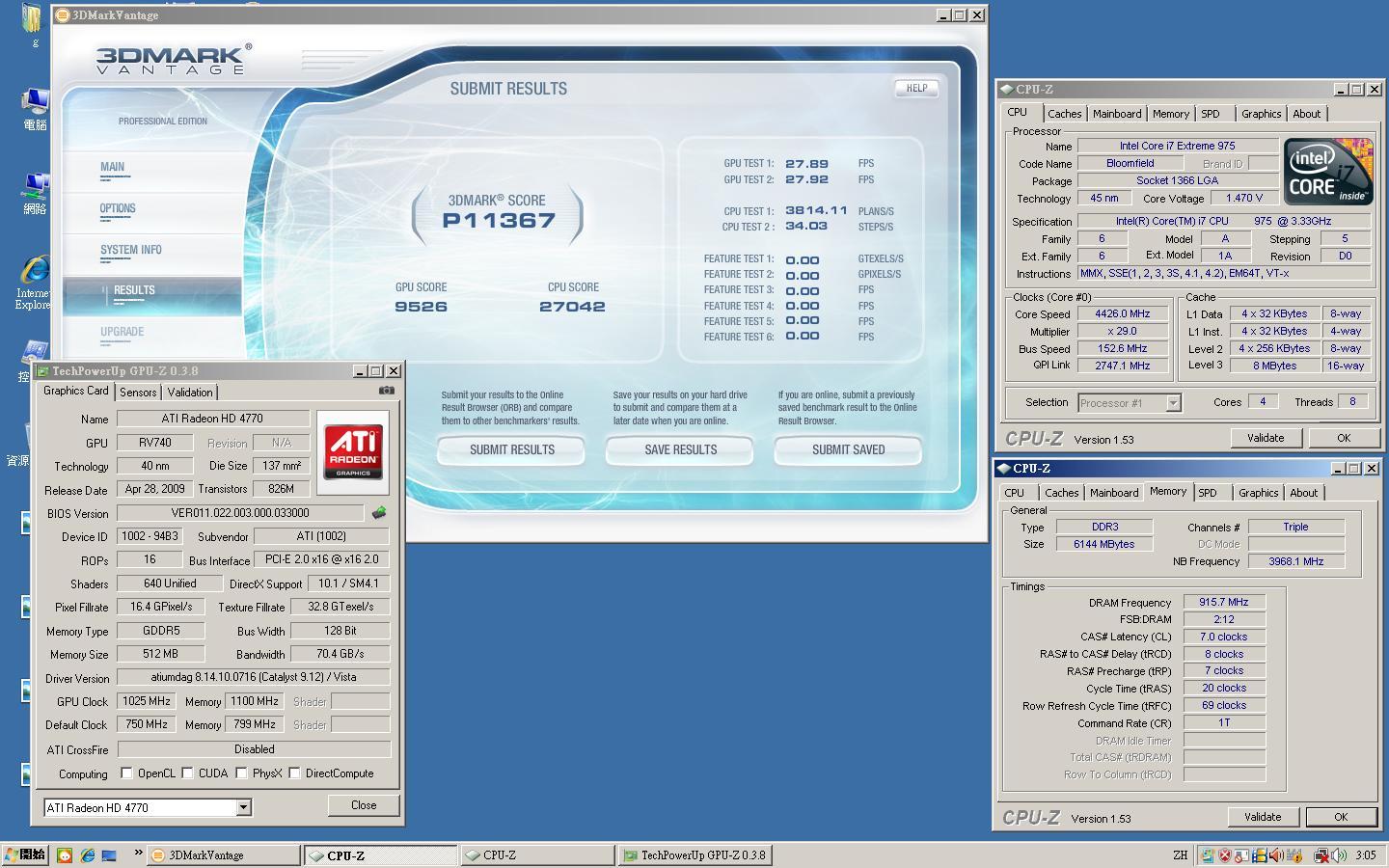Click the Start button on the taskbar
The image size is (1389, 868).
(x=25, y=854)
